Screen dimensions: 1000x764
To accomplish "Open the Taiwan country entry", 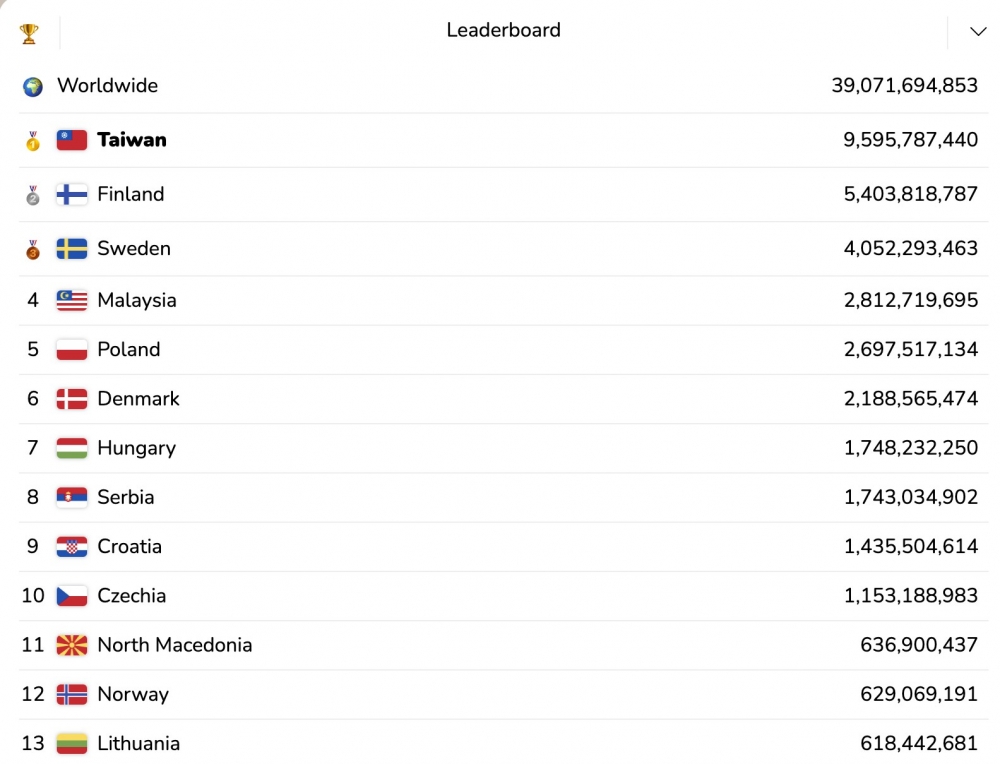I will 132,140.
